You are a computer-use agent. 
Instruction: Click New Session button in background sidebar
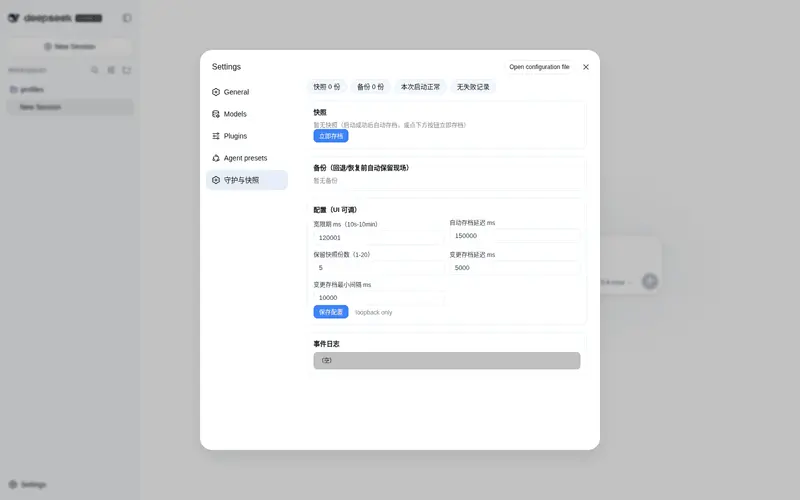pyautogui.click(x=70, y=46)
